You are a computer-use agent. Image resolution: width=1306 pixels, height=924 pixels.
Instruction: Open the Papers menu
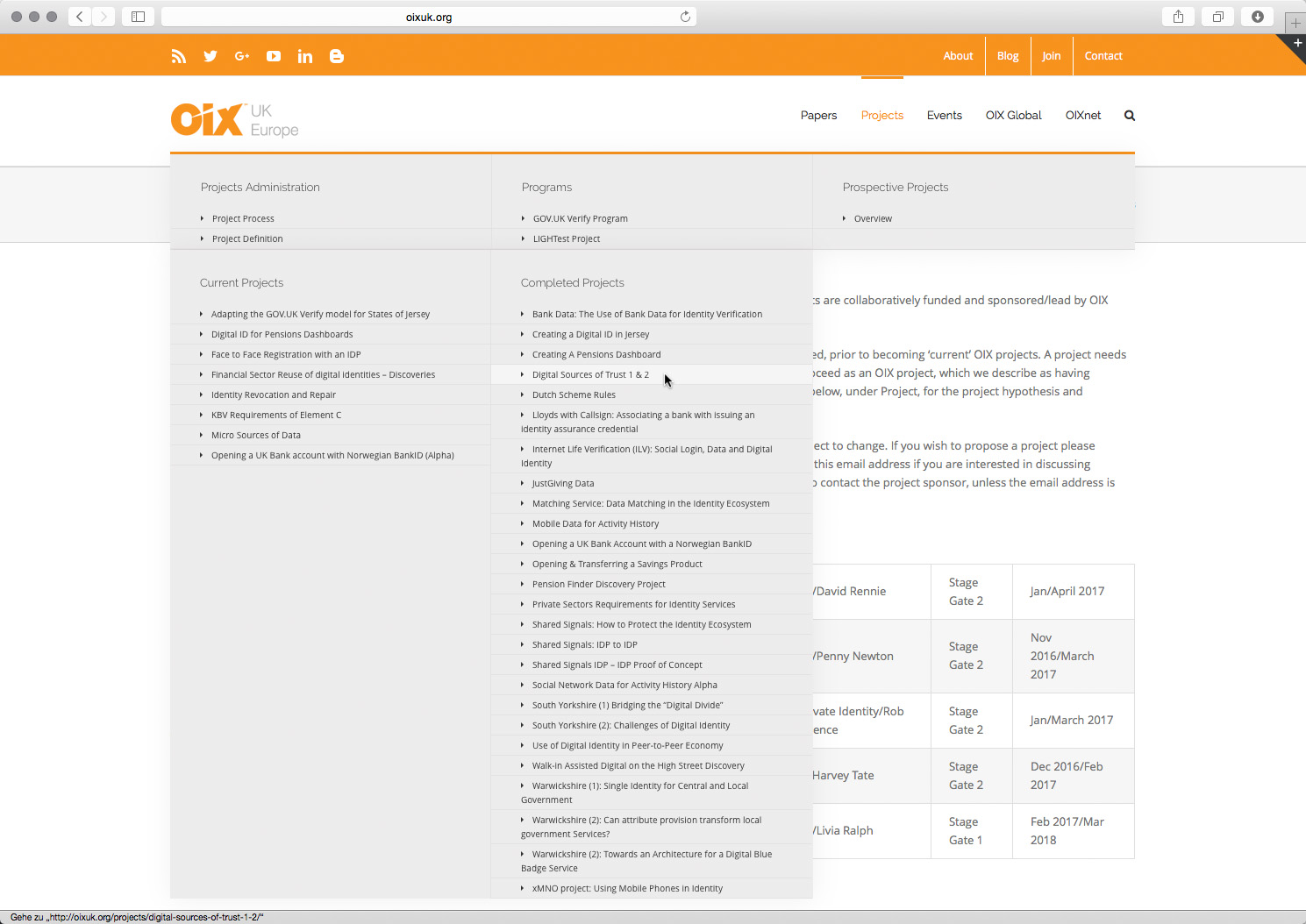818,116
